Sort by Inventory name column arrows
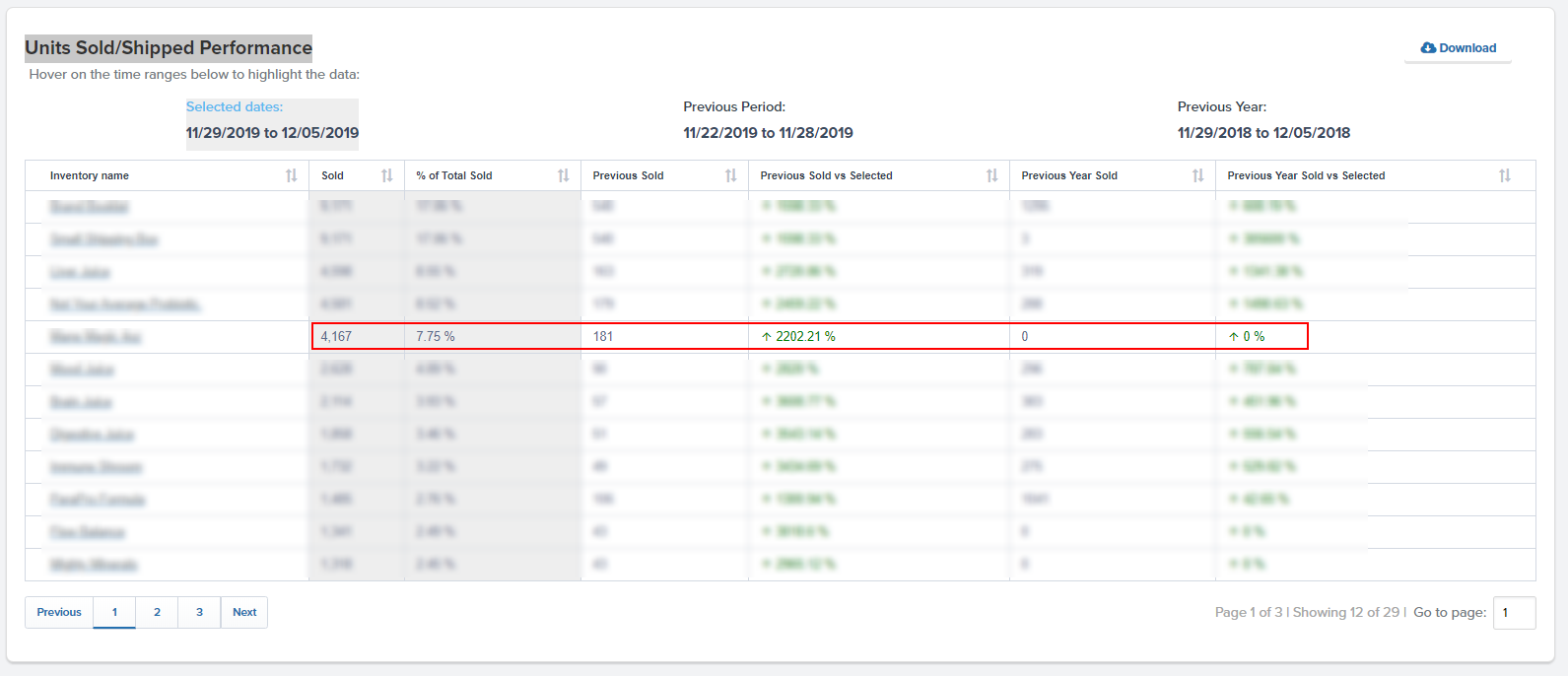The image size is (1568, 676). pyautogui.click(x=291, y=175)
